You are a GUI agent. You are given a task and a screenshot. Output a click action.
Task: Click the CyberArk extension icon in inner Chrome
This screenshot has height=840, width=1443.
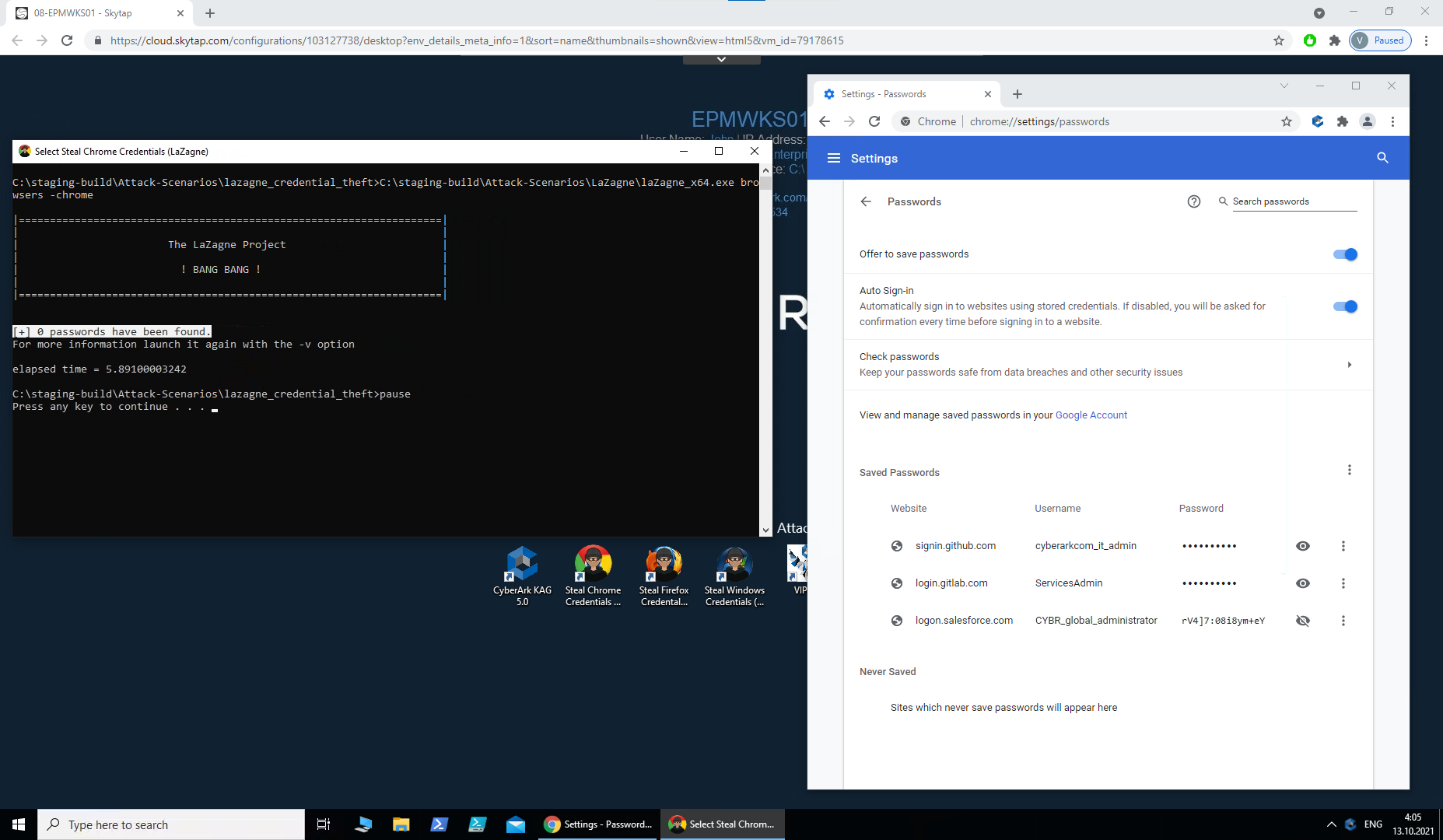pos(1318,121)
